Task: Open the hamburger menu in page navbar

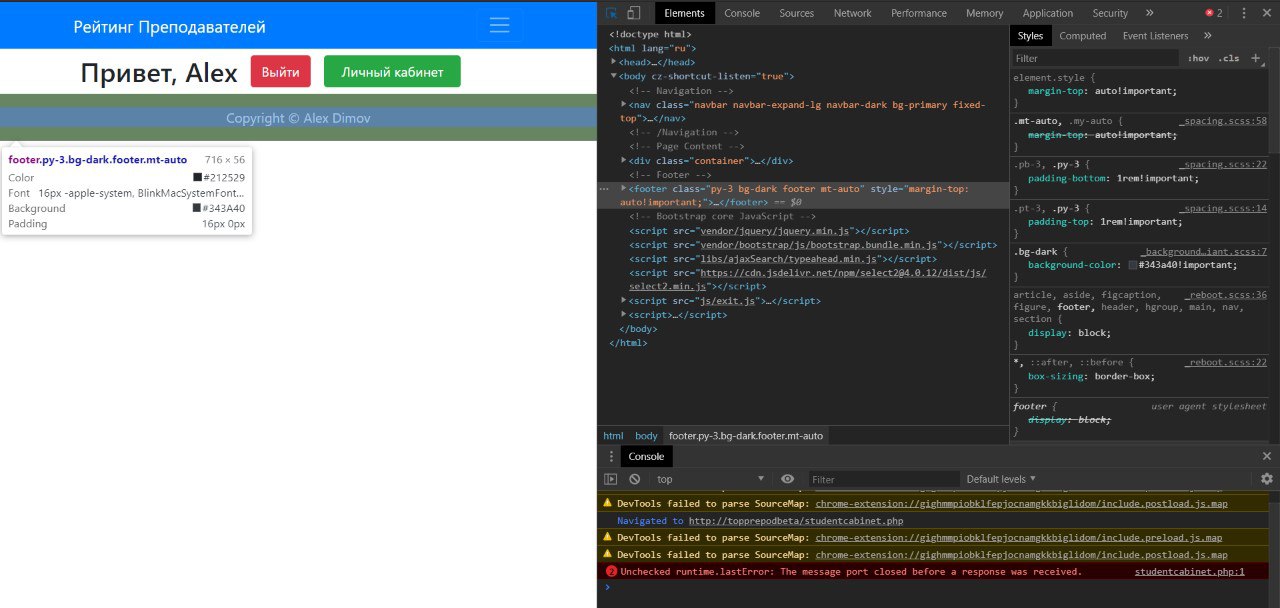Action: coord(500,25)
